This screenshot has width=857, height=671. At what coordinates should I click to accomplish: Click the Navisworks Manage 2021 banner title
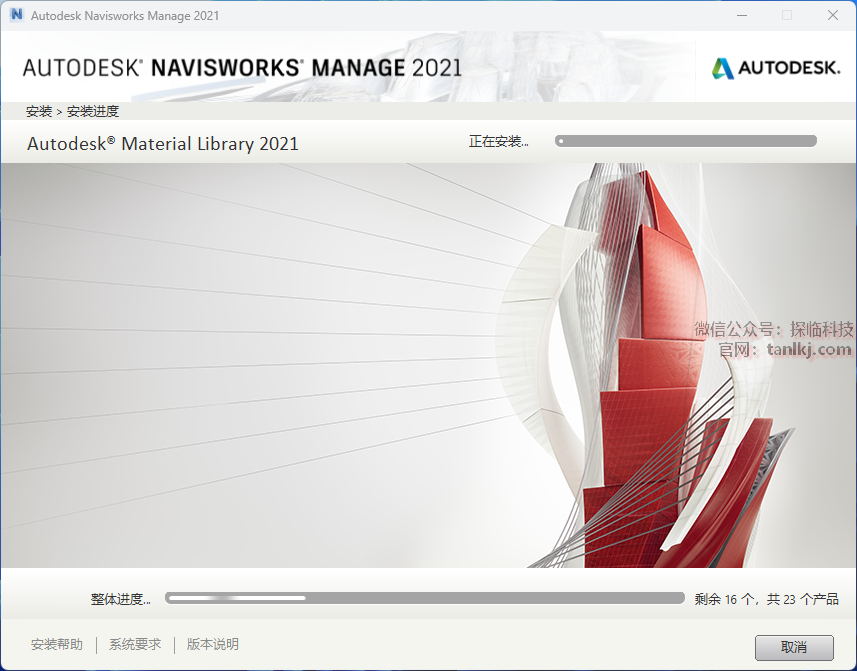[242, 68]
